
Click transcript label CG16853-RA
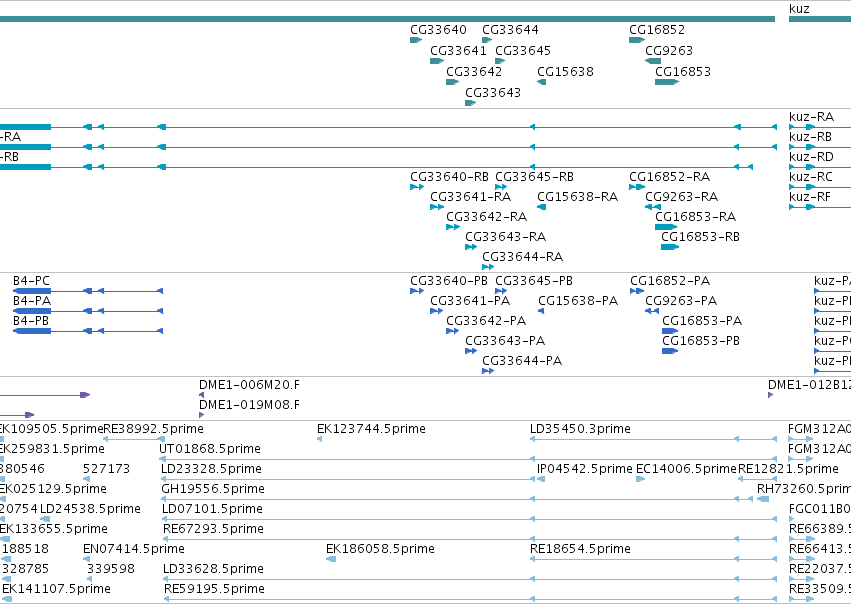pyautogui.click(x=695, y=217)
